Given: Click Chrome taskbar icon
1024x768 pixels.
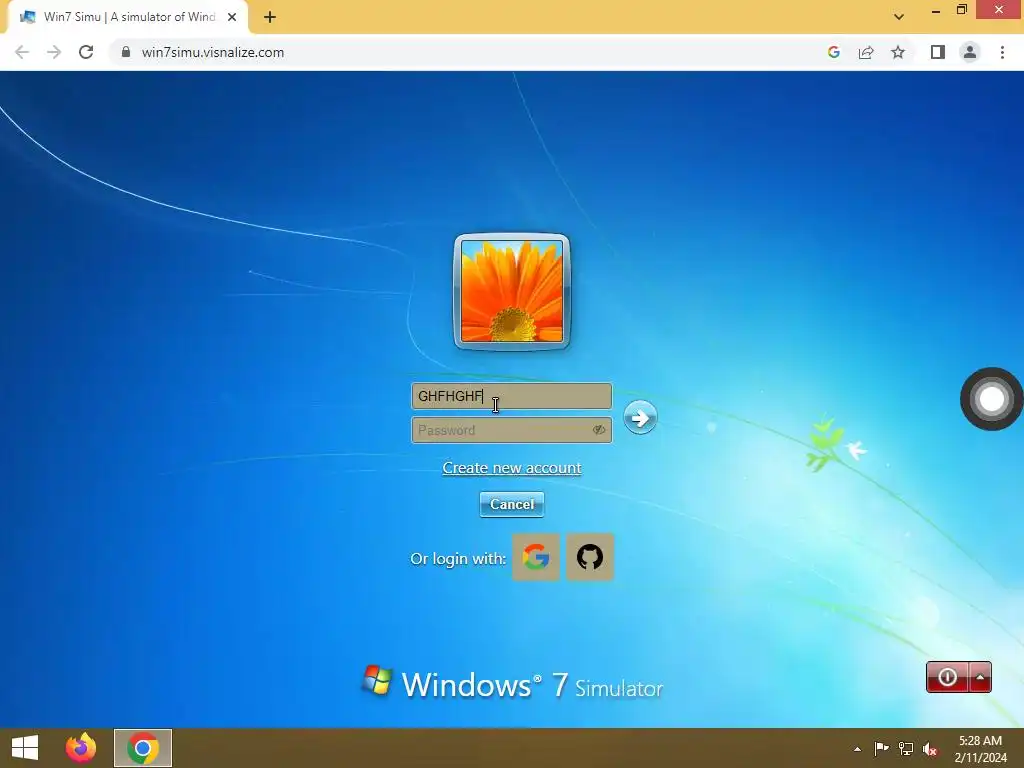Looking at the screenshot, I should point(143,748).
